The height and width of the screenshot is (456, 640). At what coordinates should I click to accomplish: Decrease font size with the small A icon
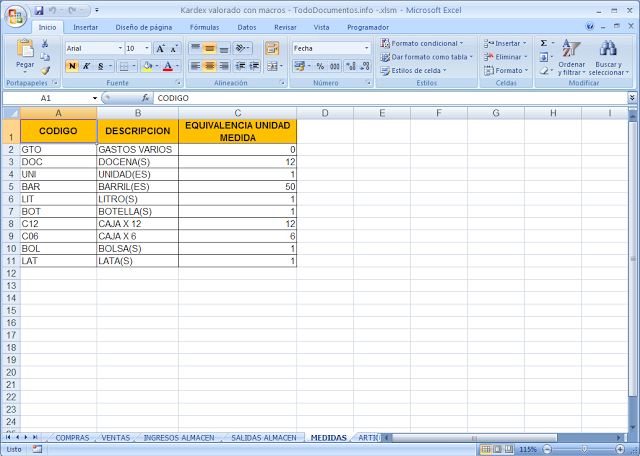tap(174, 49)
